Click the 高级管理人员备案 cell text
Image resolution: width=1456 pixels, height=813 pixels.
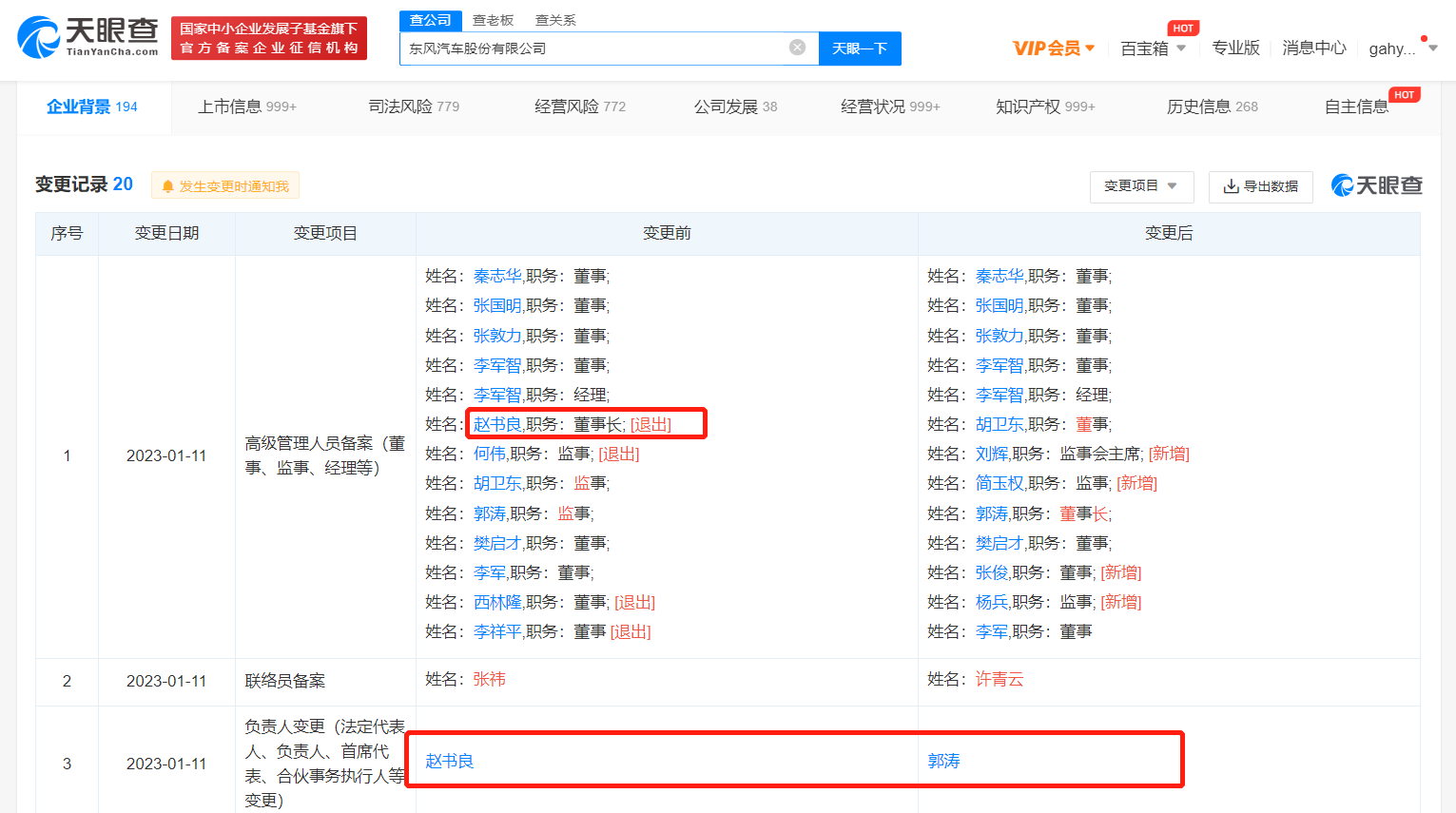pos(325,455)
